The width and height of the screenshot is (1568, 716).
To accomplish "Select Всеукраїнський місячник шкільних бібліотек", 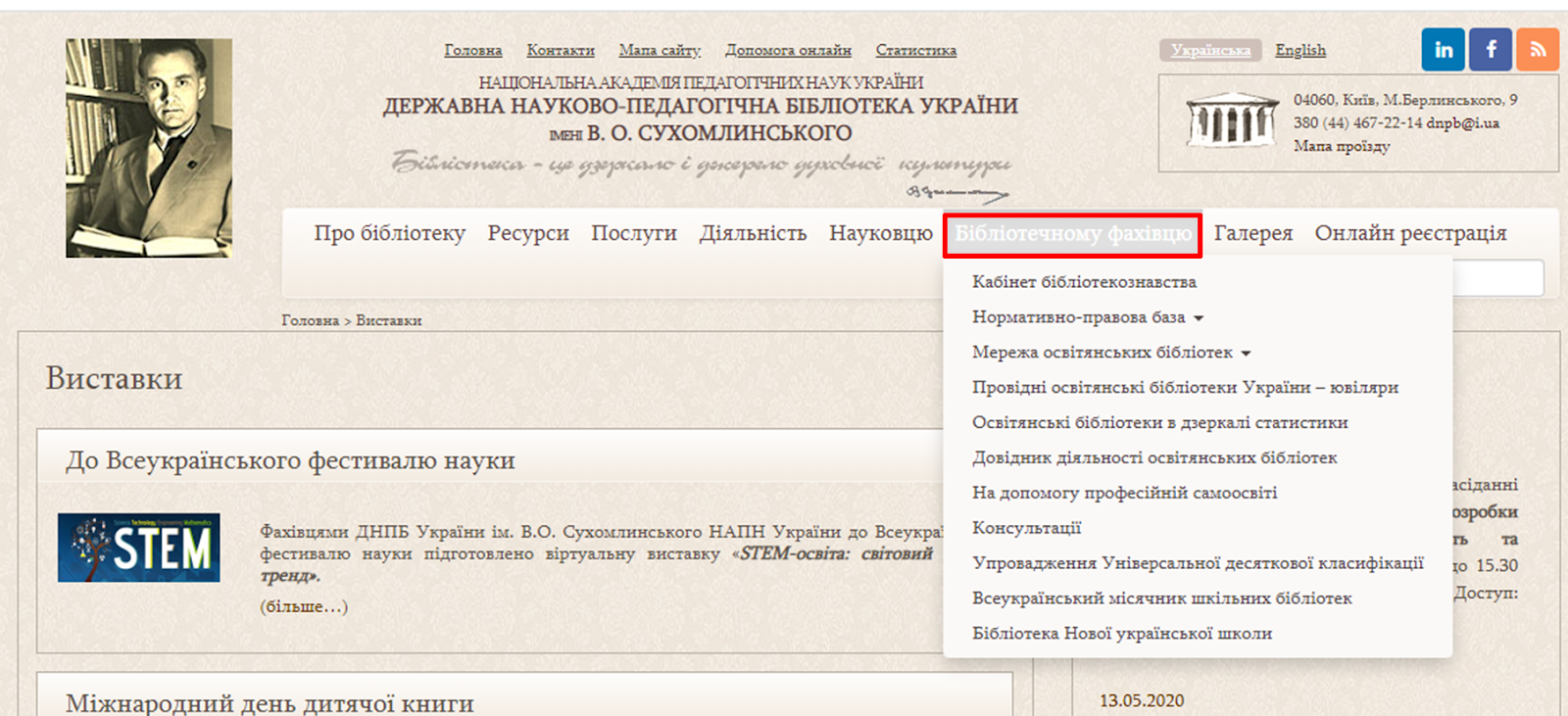I will 1161,598.
